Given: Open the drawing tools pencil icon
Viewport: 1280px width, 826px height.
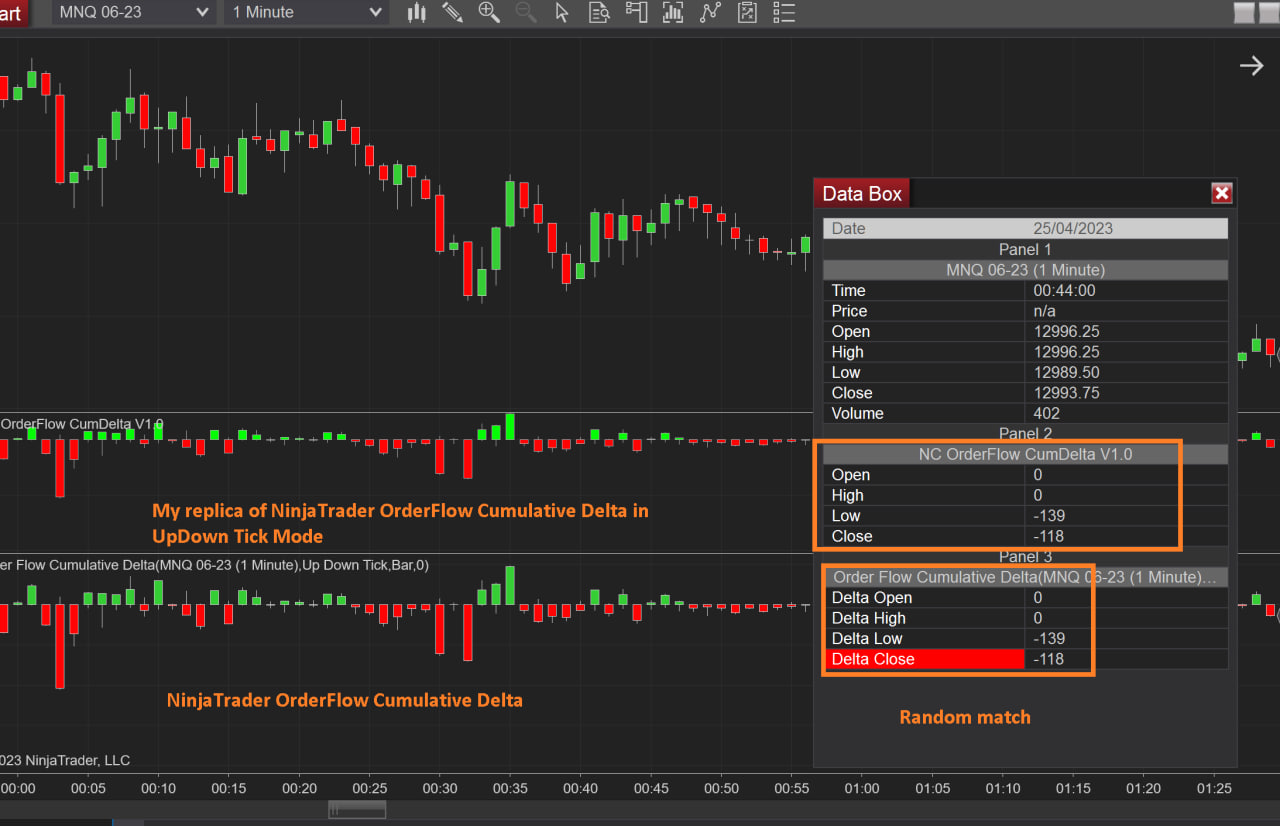Looking at the screenshot, I should coord(452,13).
